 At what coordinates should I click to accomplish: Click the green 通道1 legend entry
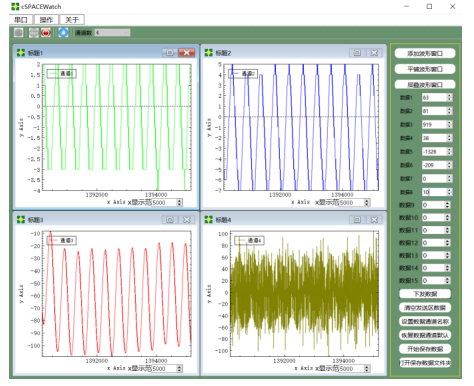point(62,73)
